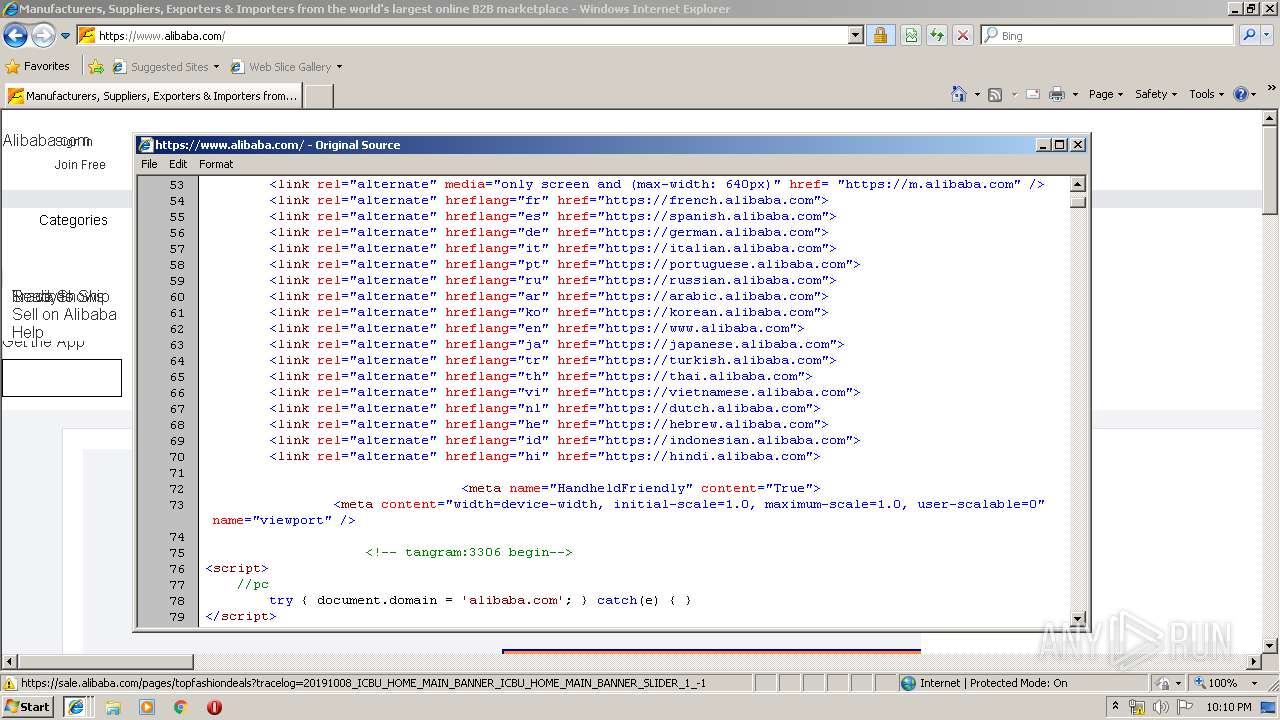1280x720 pixels.
Task: Show hidden tray icons arrow
Action: [1116, 706]
